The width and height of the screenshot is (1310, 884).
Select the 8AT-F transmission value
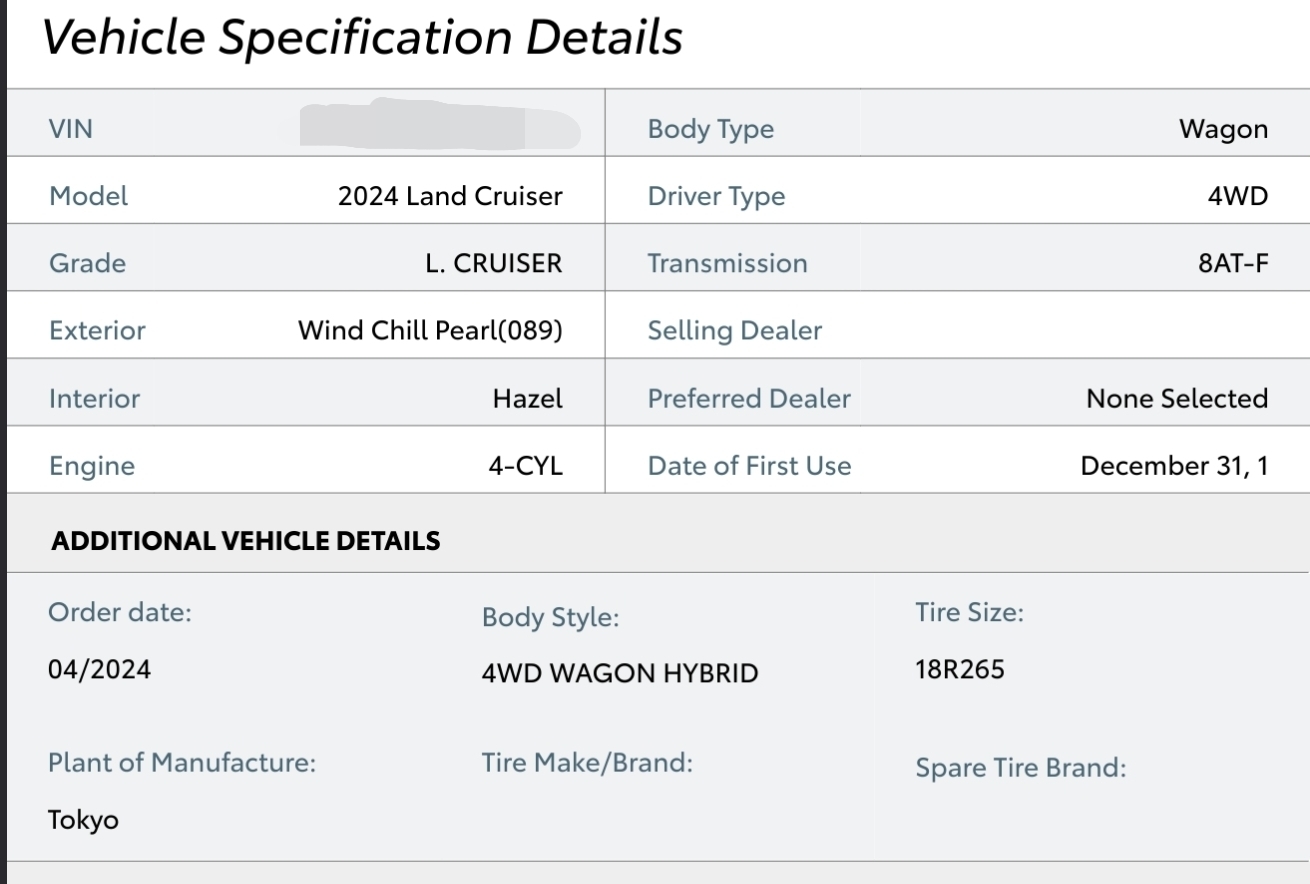pos(1233,263)
